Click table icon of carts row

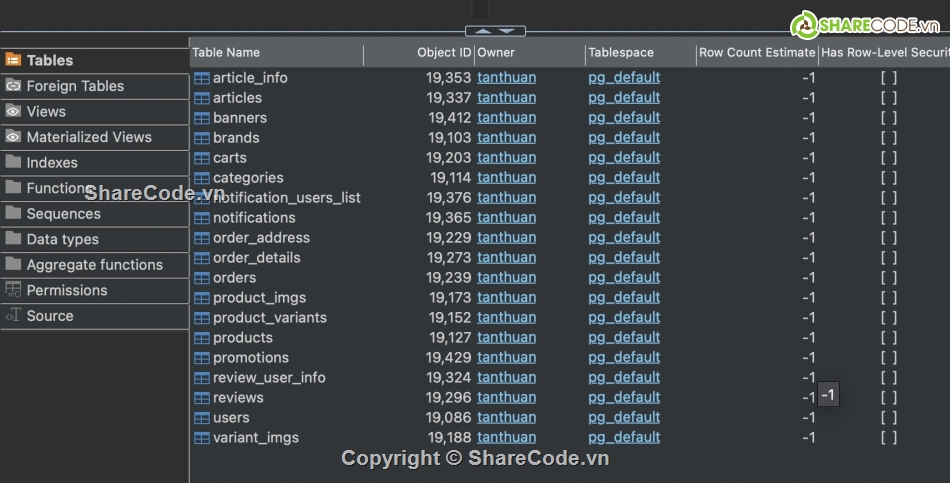click(x=202, y=158)
